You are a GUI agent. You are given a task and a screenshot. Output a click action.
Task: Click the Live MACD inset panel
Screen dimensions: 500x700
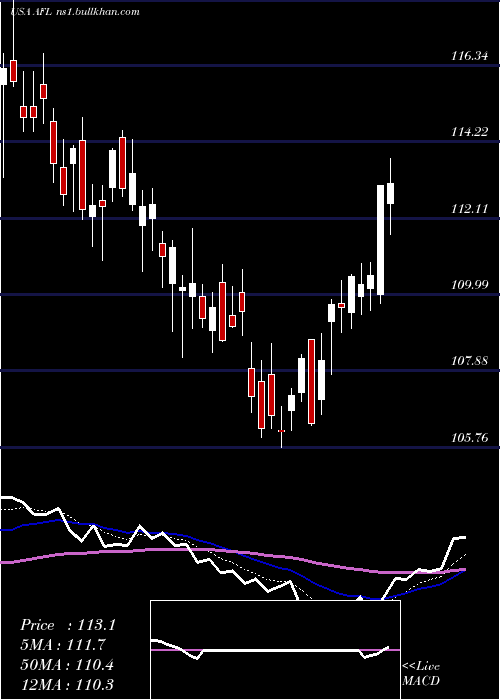point(275,650)
